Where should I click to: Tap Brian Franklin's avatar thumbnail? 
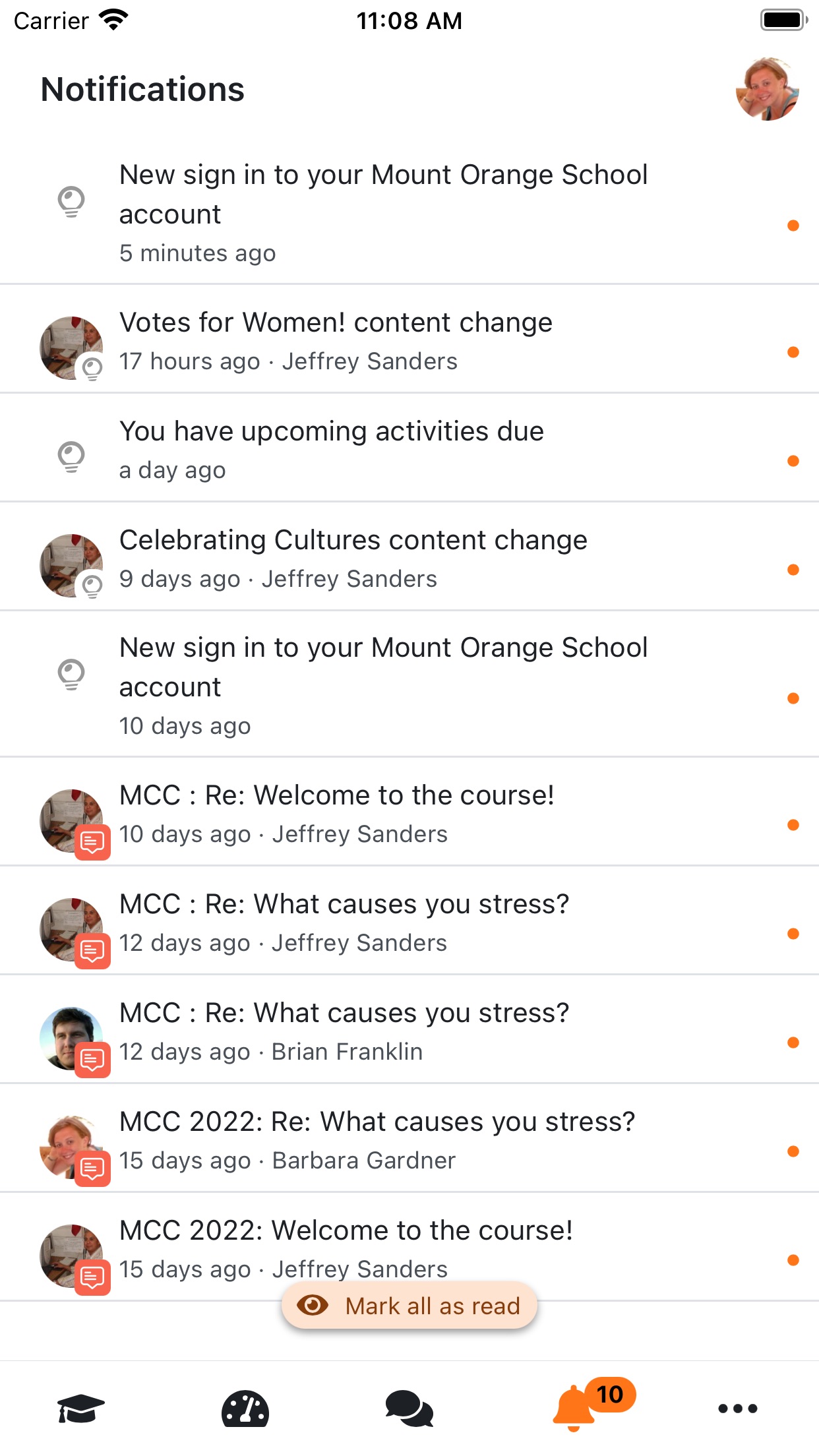point(71,1038)
